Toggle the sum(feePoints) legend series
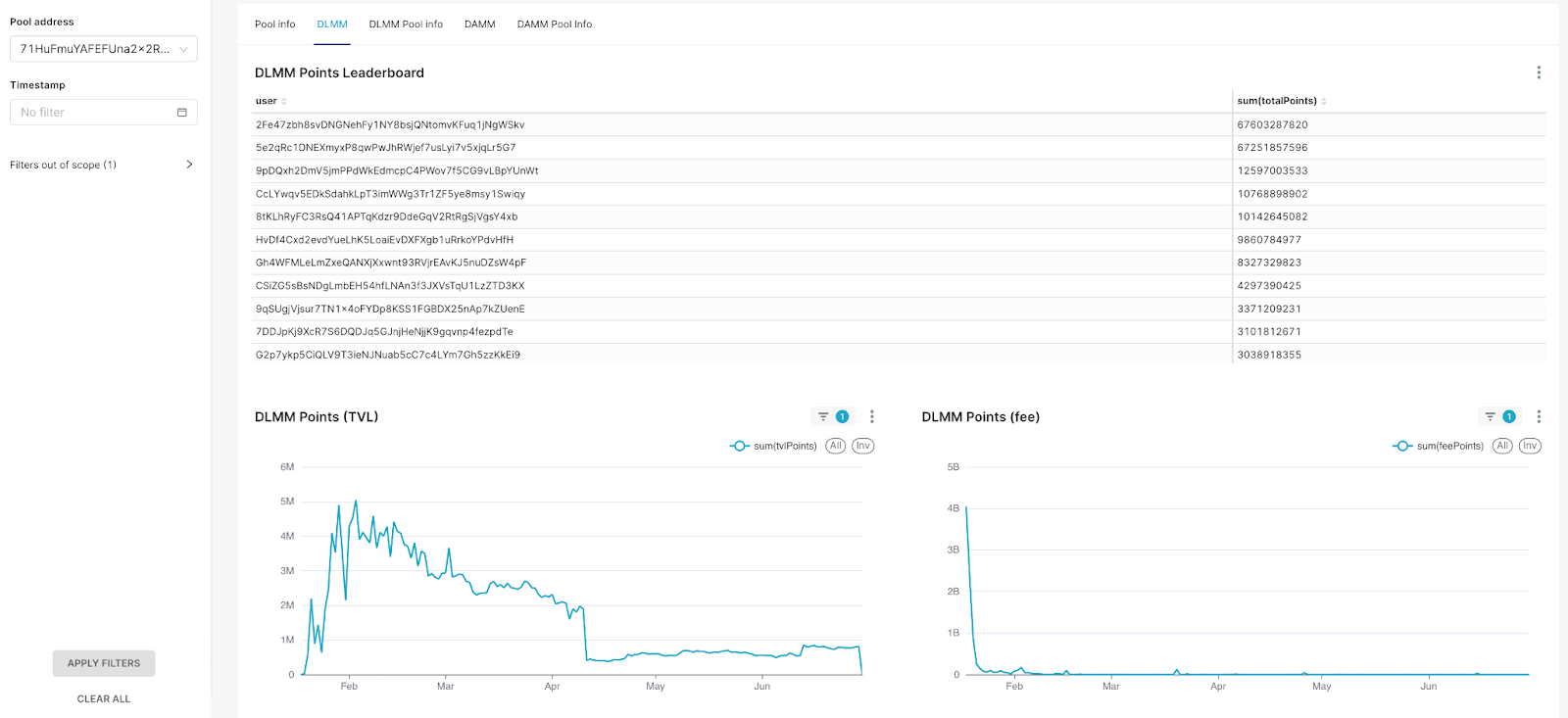 (x=1439, y=447)
